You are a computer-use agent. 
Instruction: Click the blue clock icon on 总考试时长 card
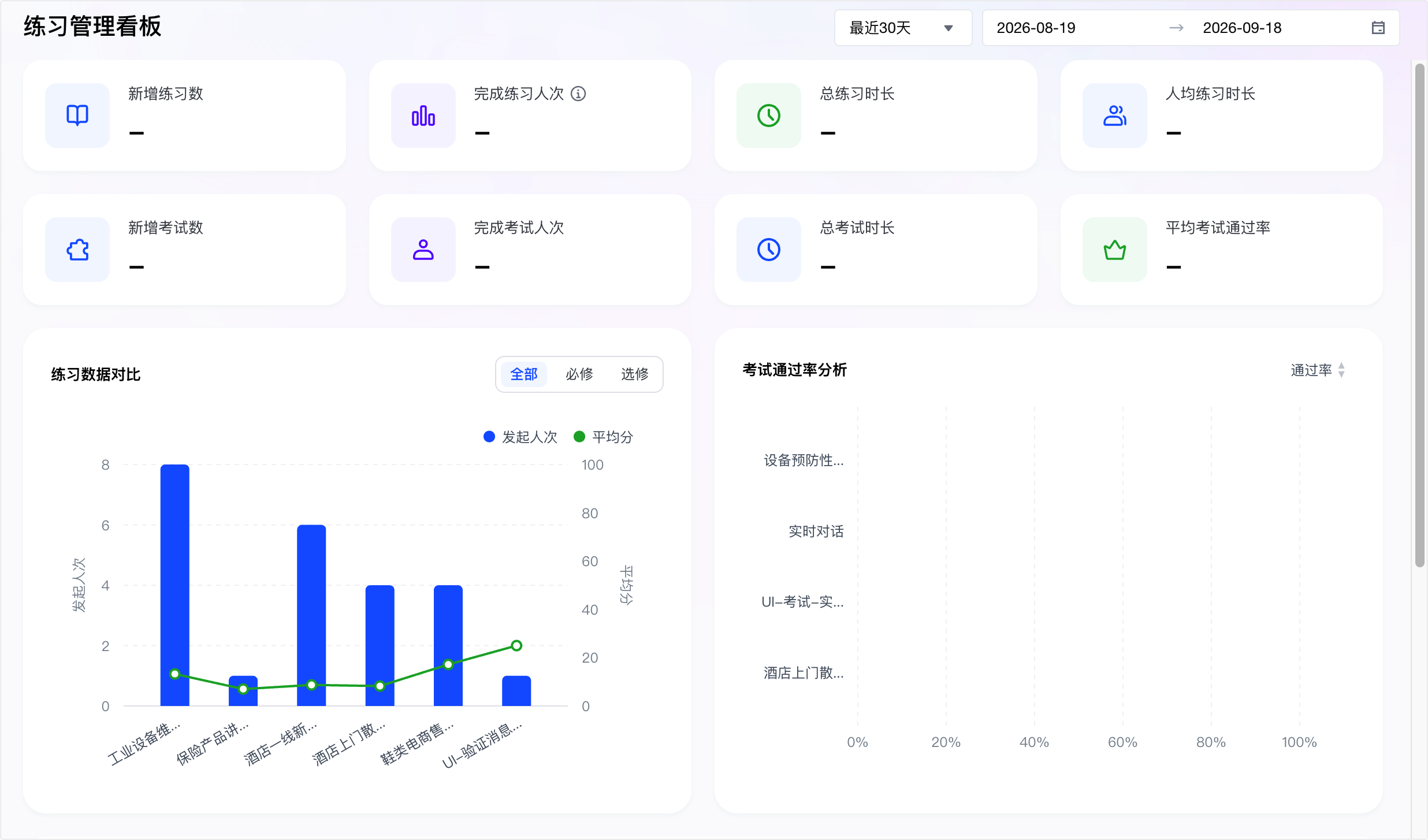[x=769, y=250]
